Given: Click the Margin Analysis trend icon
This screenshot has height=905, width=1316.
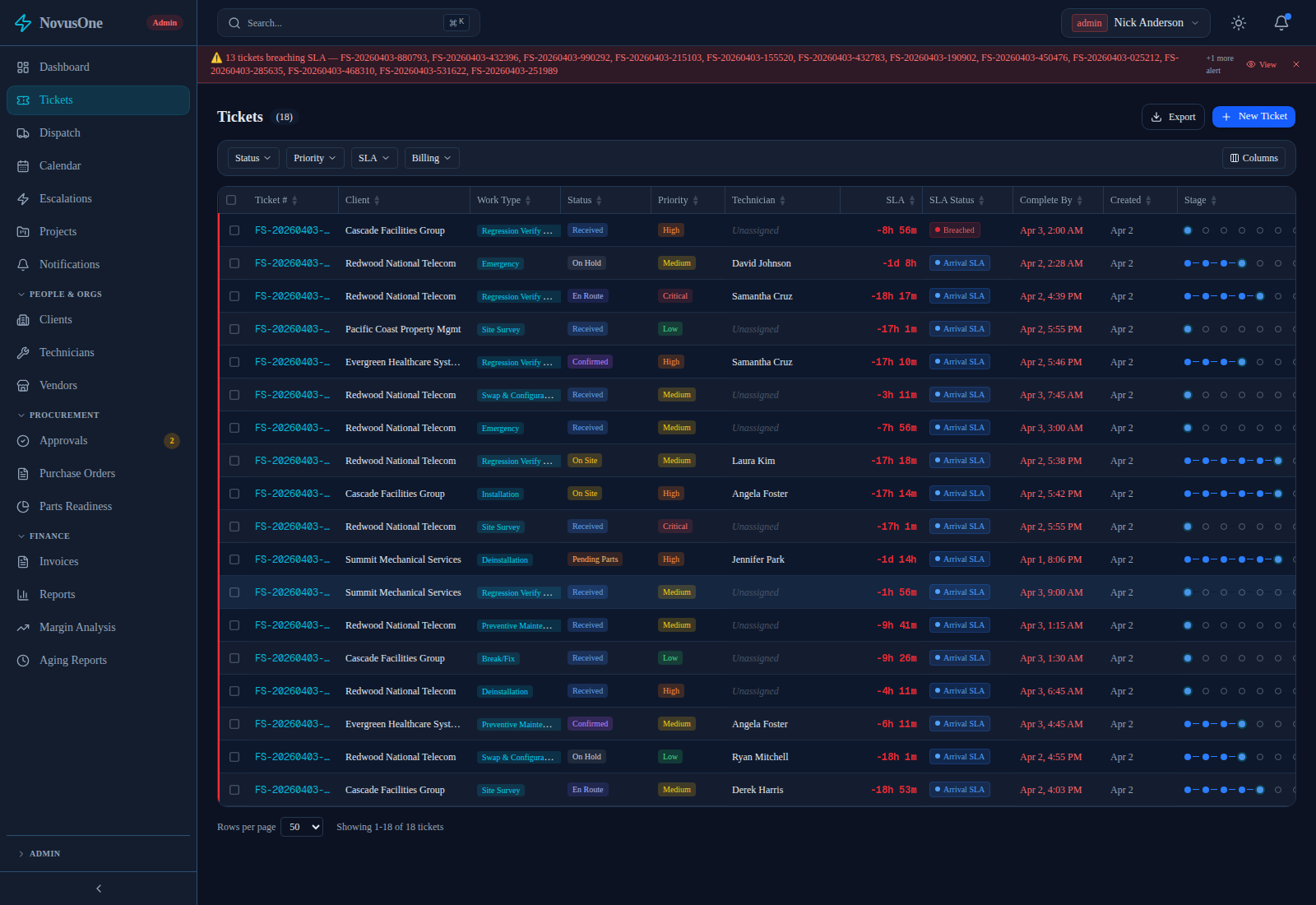Looking at the screenshot, I should click(x=23, y=628).
